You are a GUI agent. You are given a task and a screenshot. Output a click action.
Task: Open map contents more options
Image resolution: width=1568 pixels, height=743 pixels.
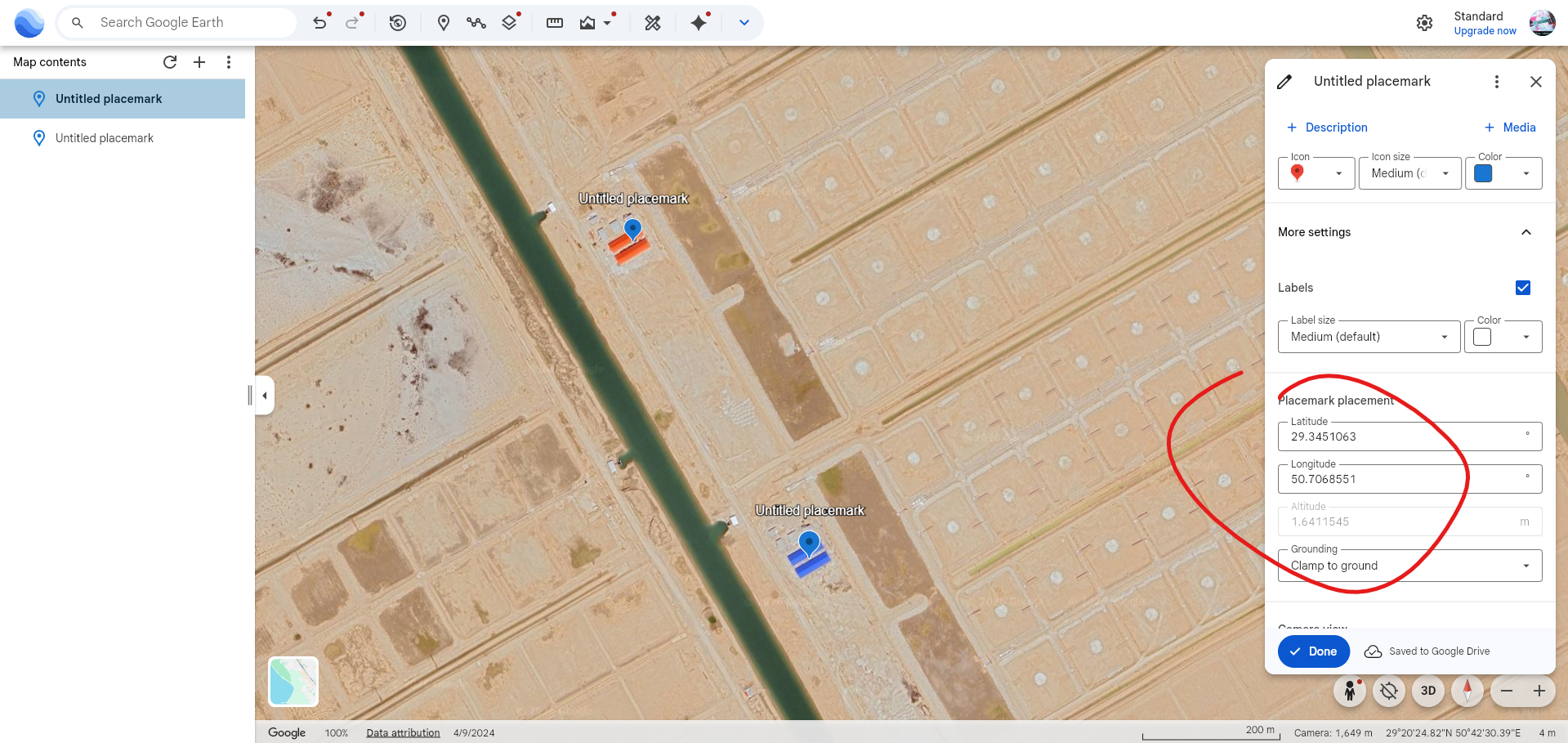[x=229, y=62]
